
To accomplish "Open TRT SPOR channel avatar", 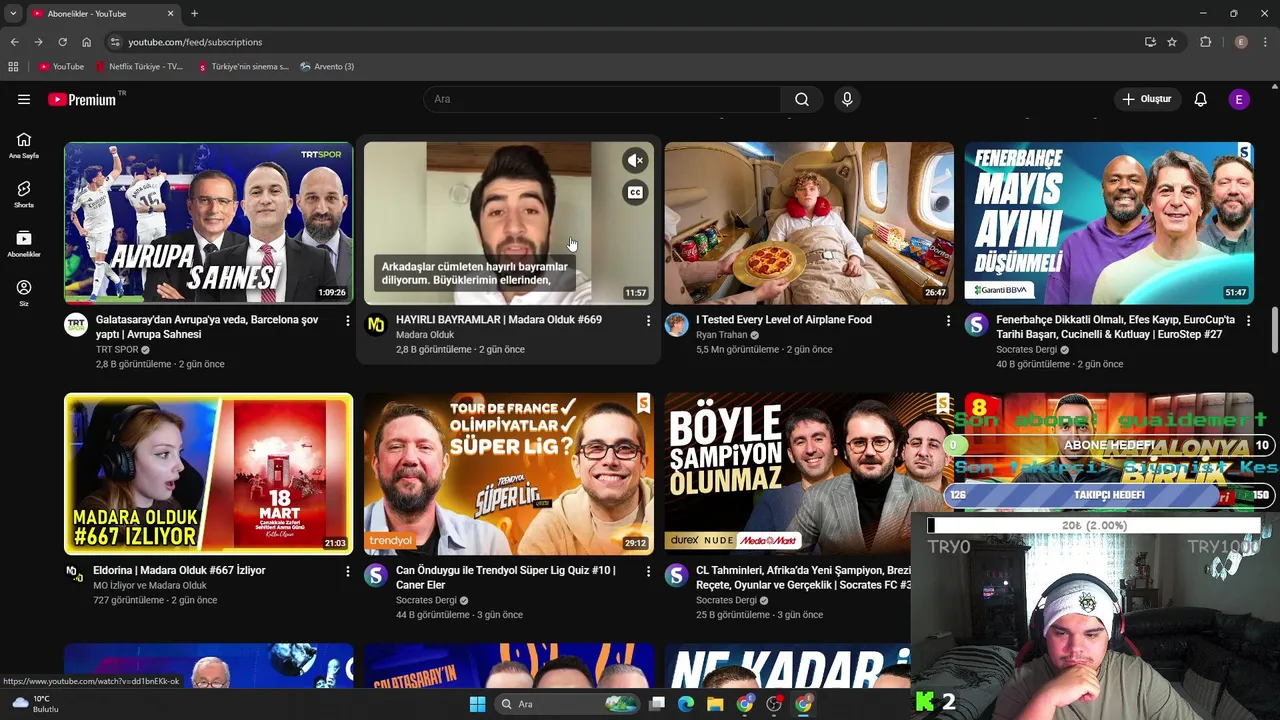I will [x=76, y=324].
